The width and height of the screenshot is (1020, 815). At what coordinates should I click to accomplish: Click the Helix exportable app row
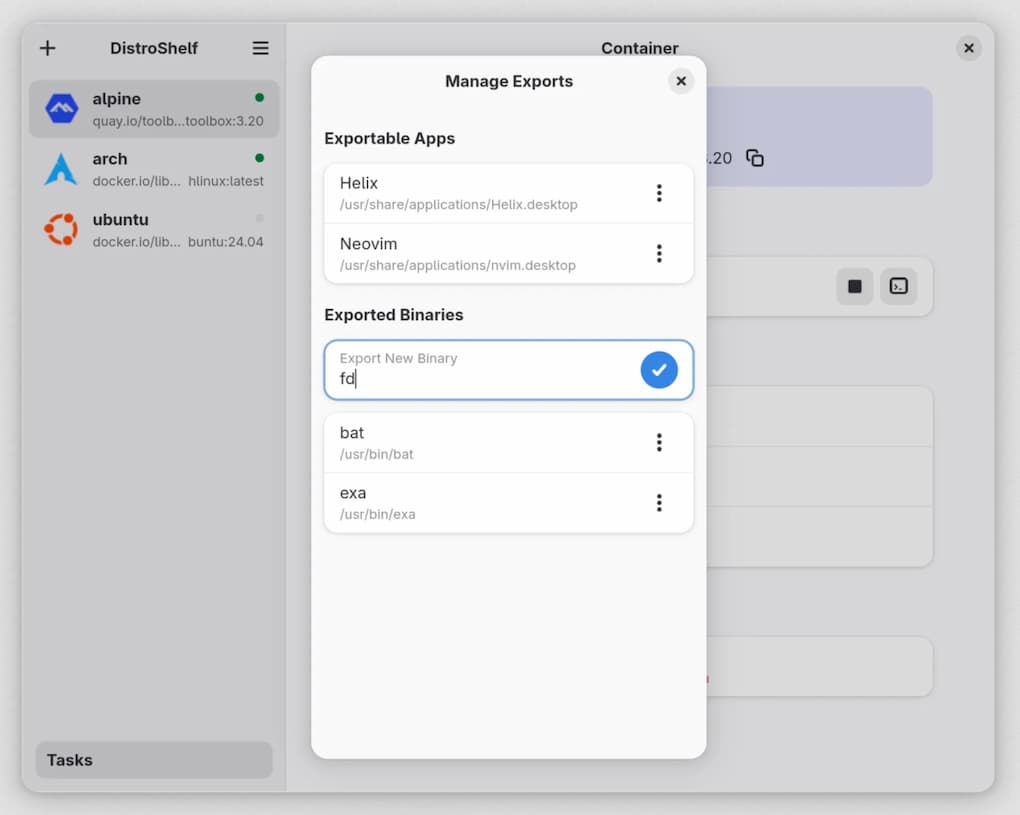[480, 193]
